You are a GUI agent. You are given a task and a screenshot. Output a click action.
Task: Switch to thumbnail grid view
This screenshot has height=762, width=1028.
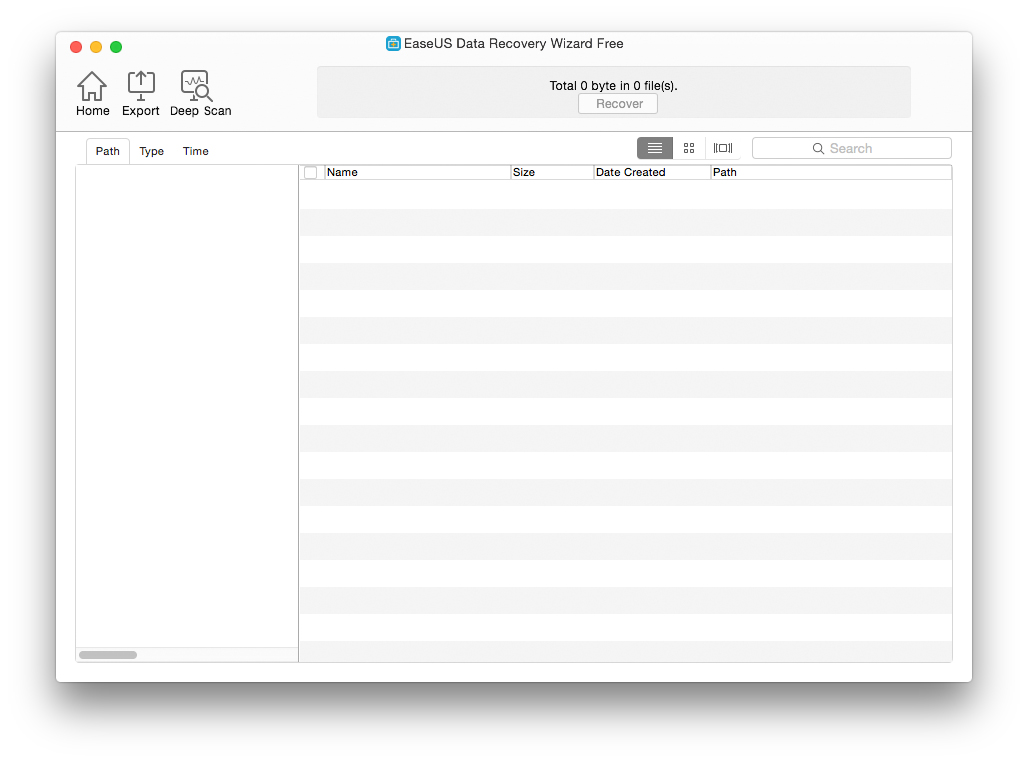coord(688,148)
